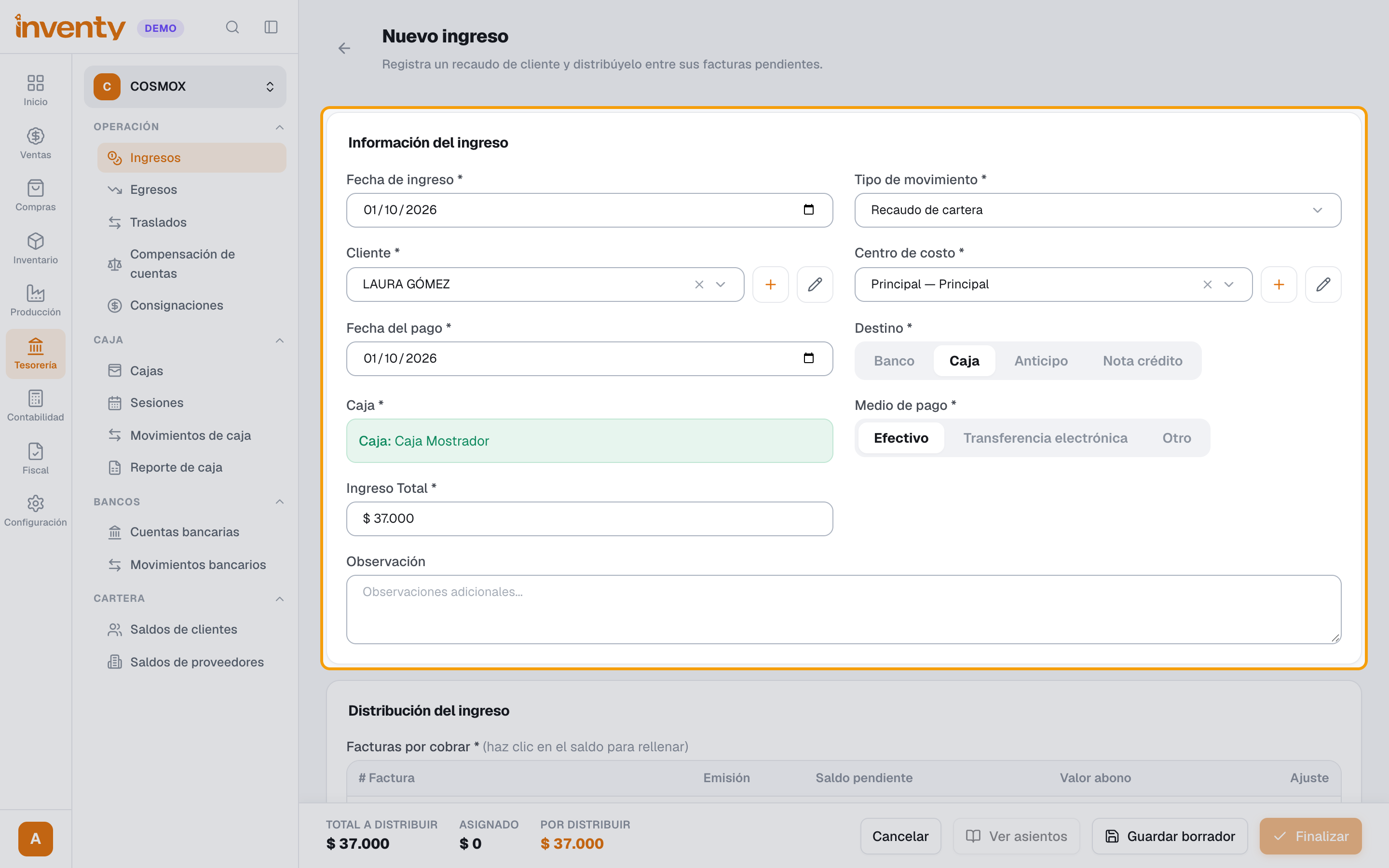Image resolution: width=1389 pixels, height=868 pixels.
Task: Open Movimientos de caja
Action: 191,435
